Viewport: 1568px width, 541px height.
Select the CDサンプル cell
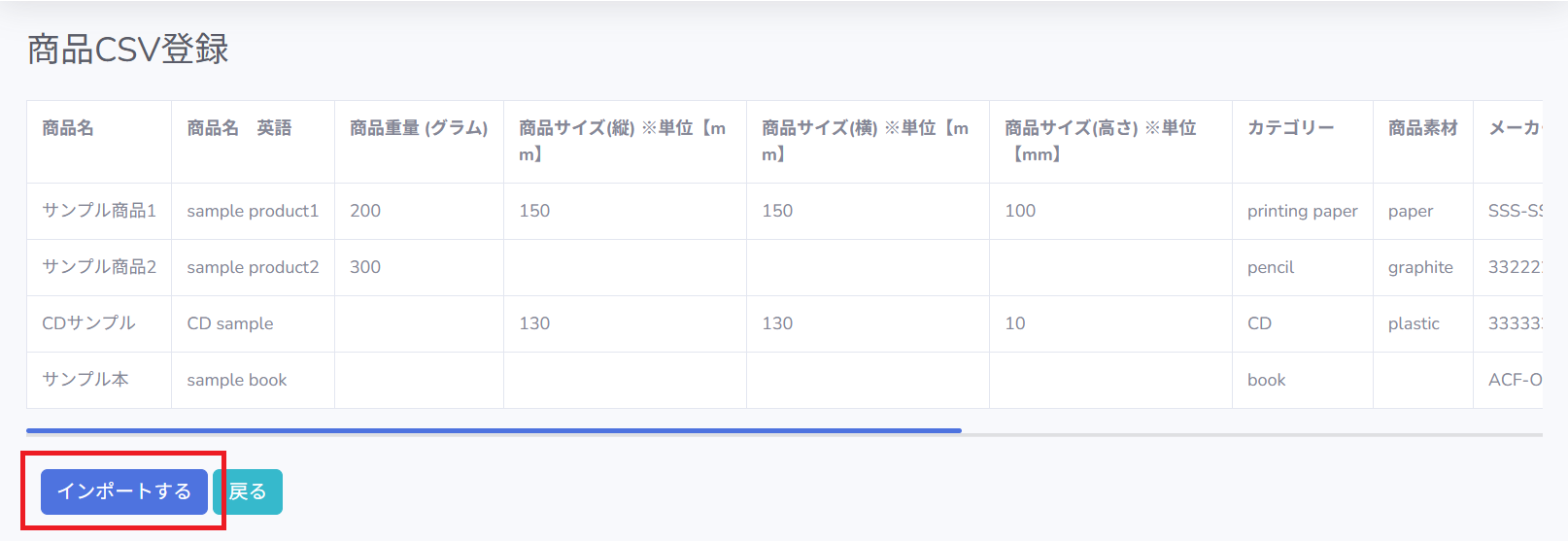[x=88, y=323]
